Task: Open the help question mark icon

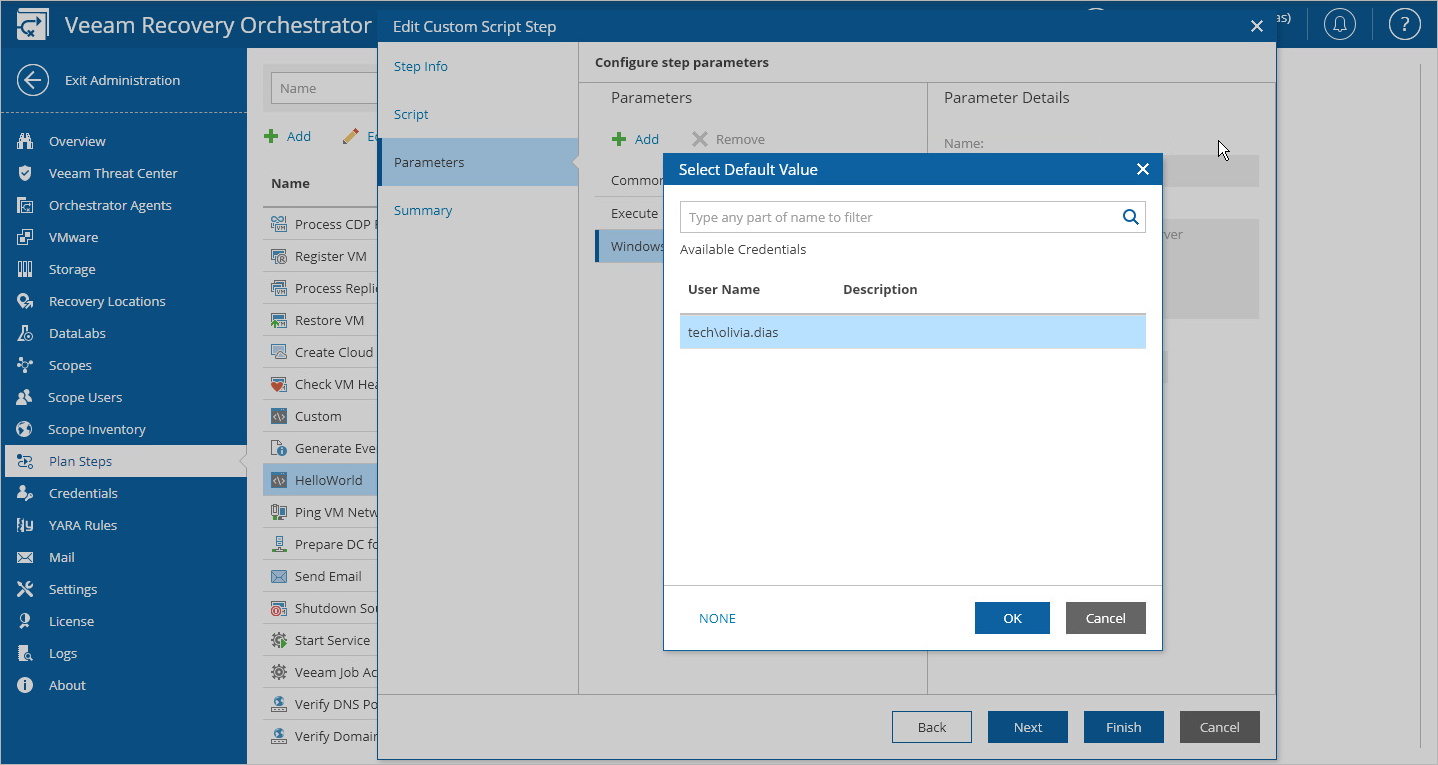Action: (x=1405, y=25)
